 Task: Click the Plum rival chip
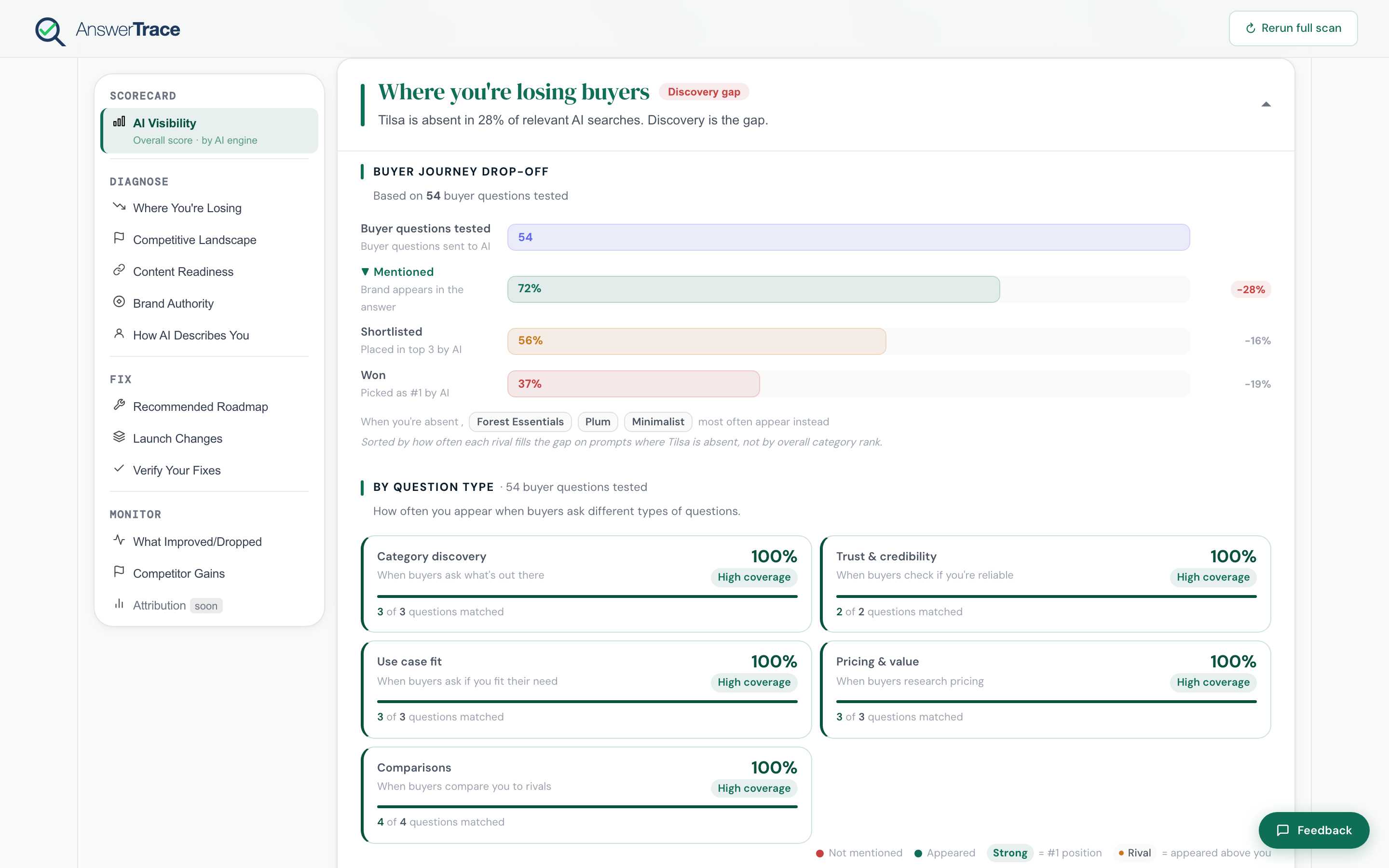click(x=598, y=421)
